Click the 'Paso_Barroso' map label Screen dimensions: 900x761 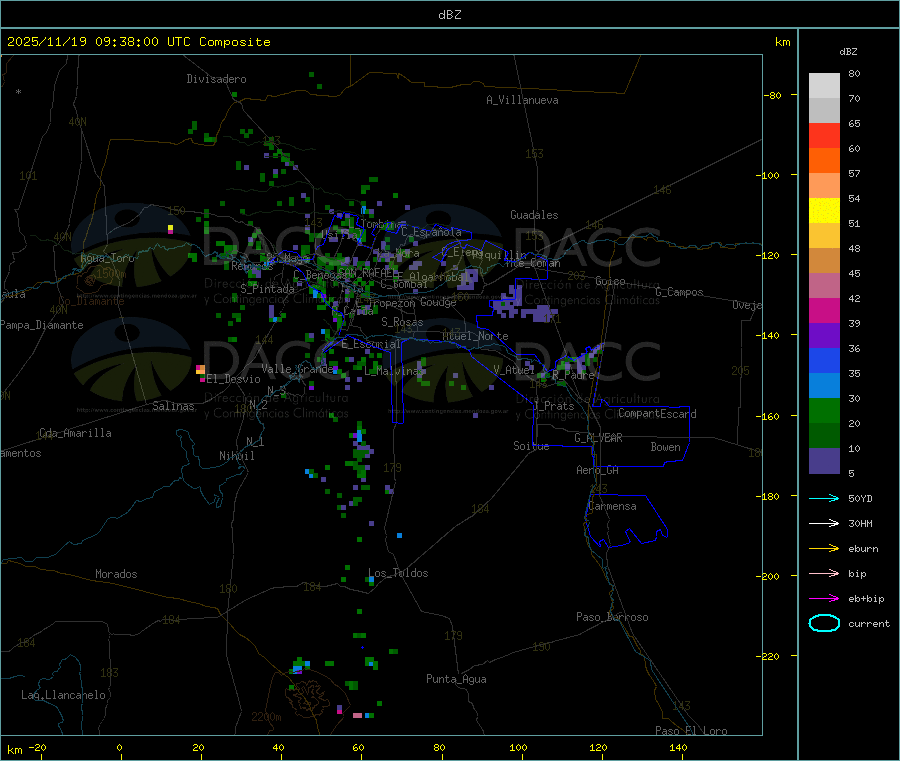click(x=612, y=617)
